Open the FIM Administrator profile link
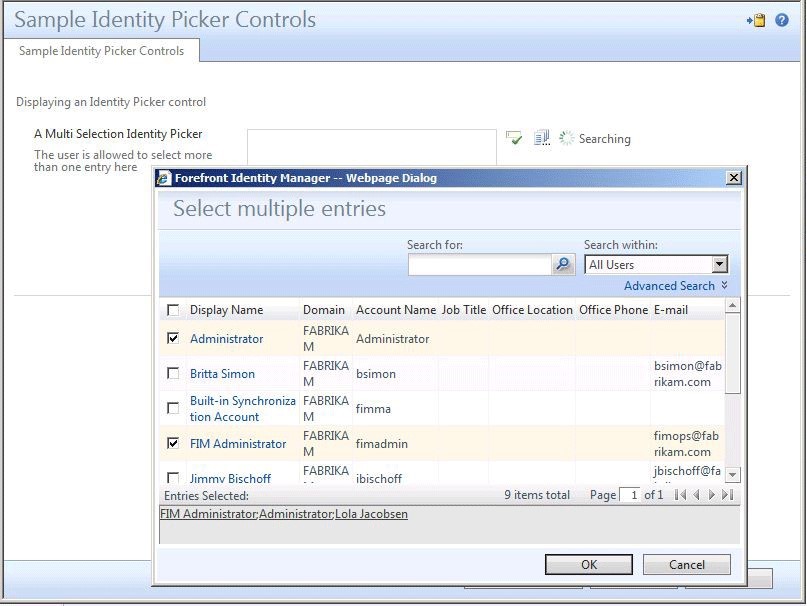The image size is (807, 606). (x=237, y=443)
